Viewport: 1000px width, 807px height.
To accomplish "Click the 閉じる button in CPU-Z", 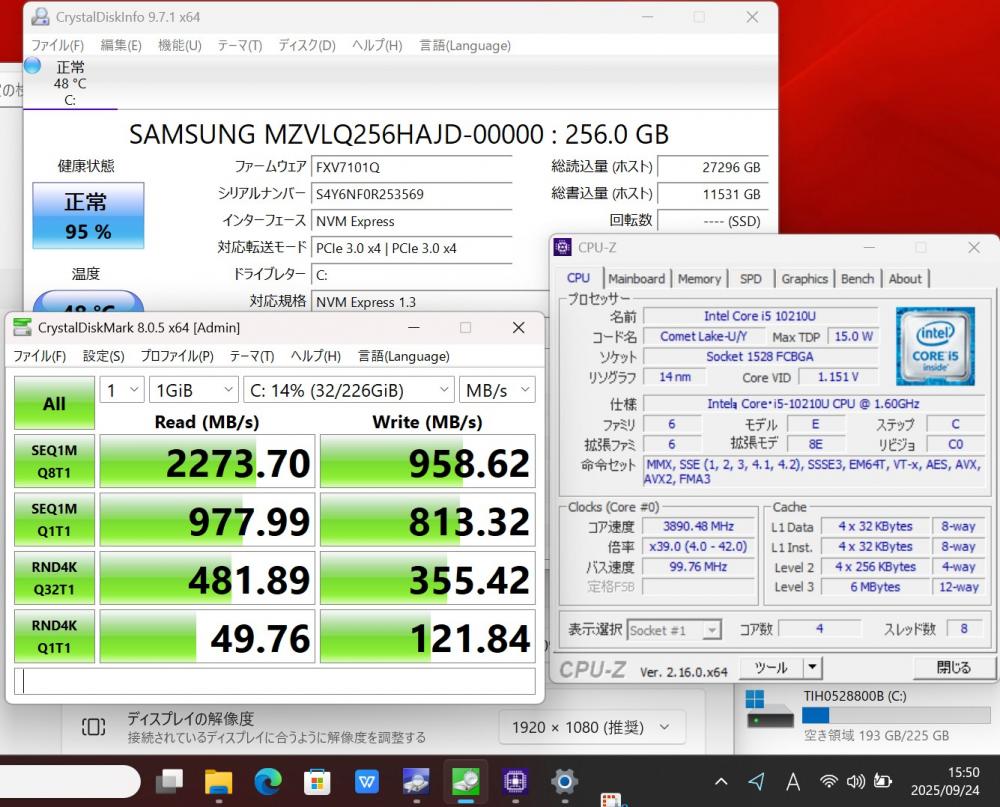I will [953, 667].
